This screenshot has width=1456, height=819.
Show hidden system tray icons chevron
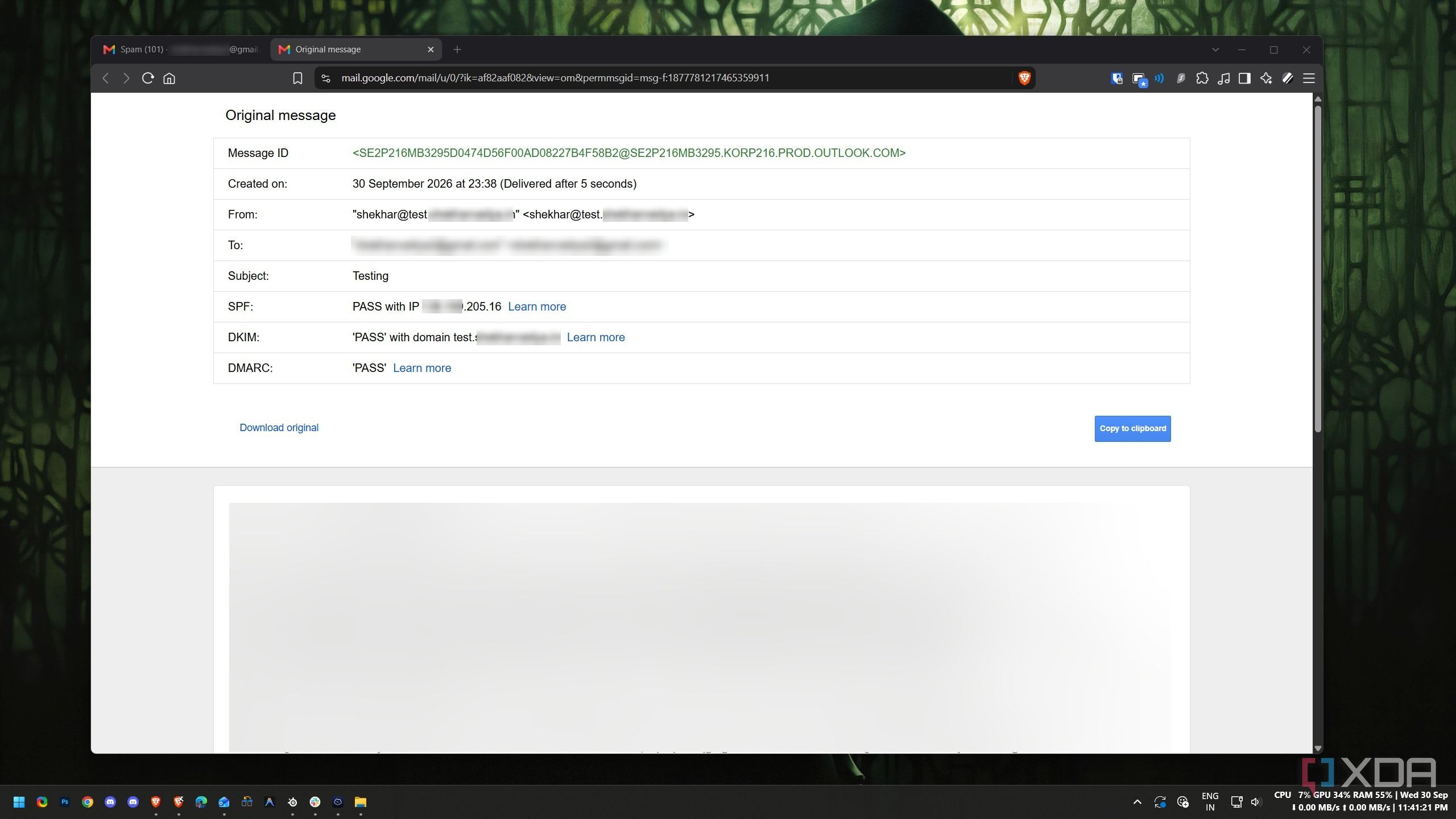click(1137, 802)
